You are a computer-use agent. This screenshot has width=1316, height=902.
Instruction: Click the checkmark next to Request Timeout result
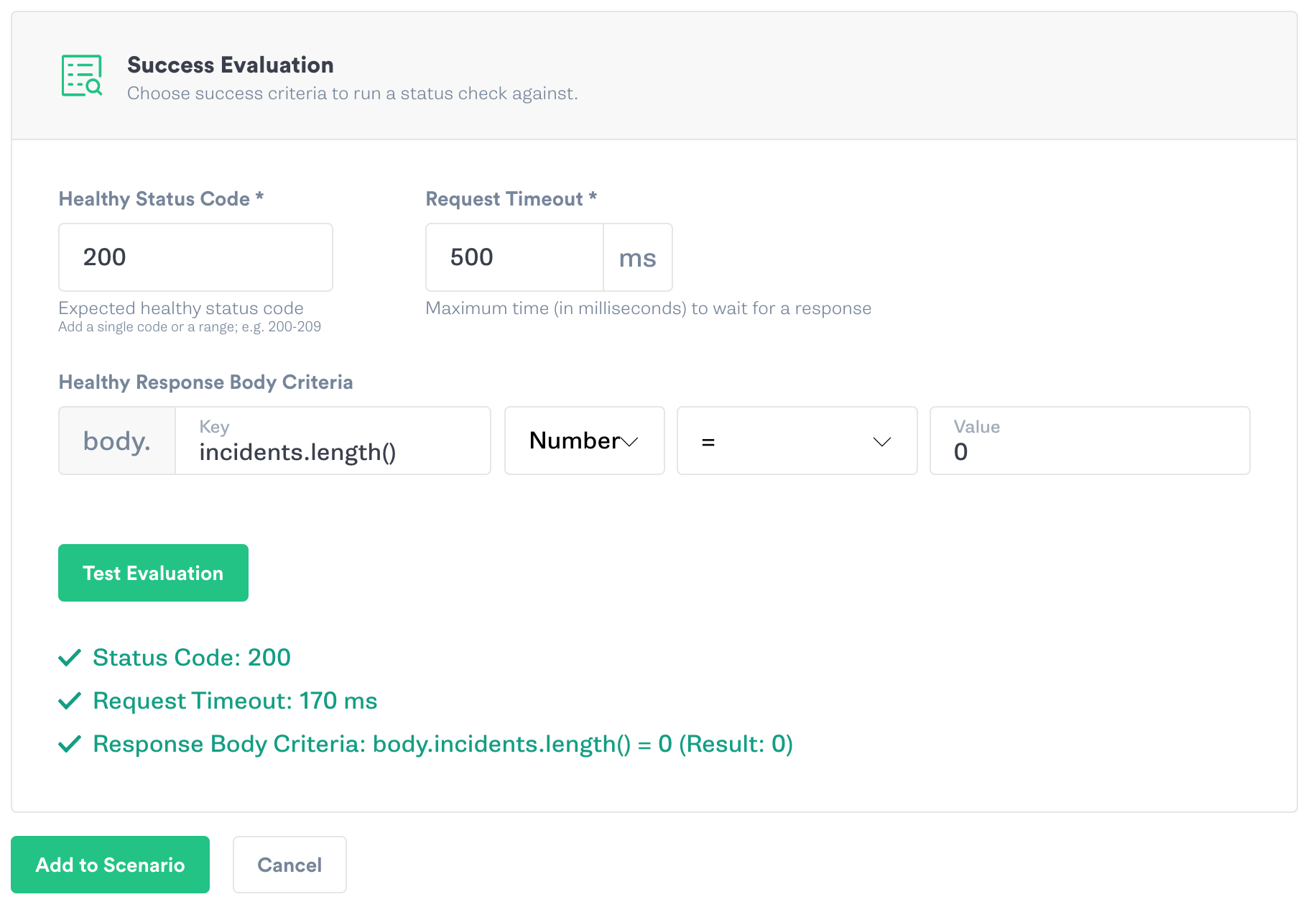[69, 700]
